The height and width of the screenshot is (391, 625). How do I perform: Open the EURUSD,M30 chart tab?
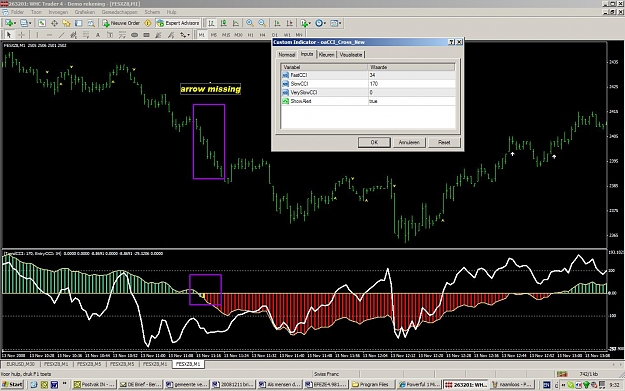coord(21,364)
